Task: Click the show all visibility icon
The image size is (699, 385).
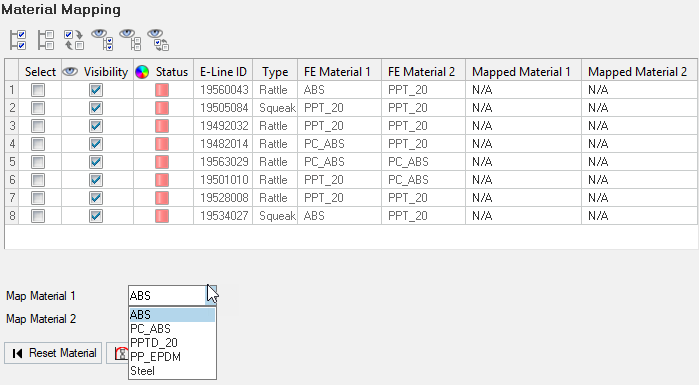Action: (x=102, y=40)
